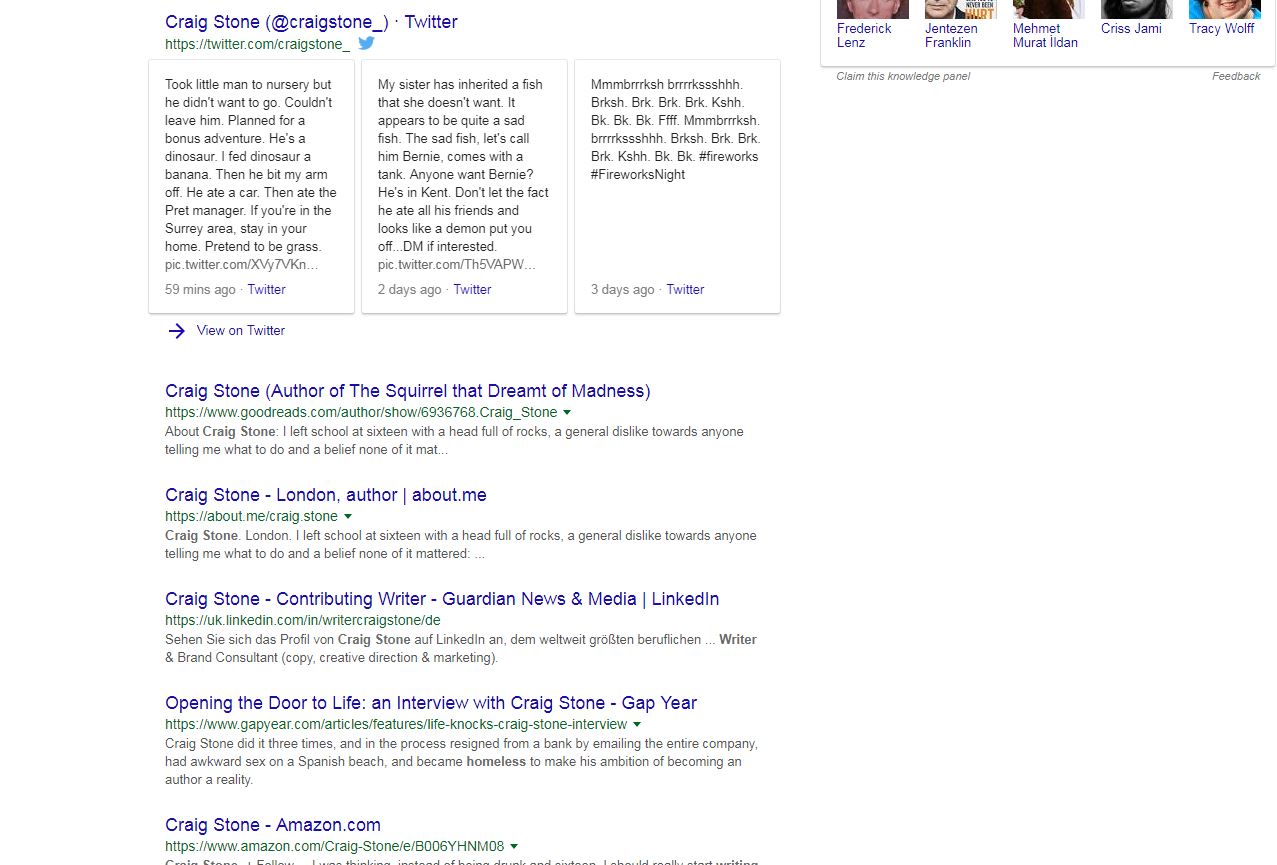The height and width of the screenshot is (865, 1277).
Task: Open the twitter.com/craigstone_ URL
Action: [x=257, y=44]
